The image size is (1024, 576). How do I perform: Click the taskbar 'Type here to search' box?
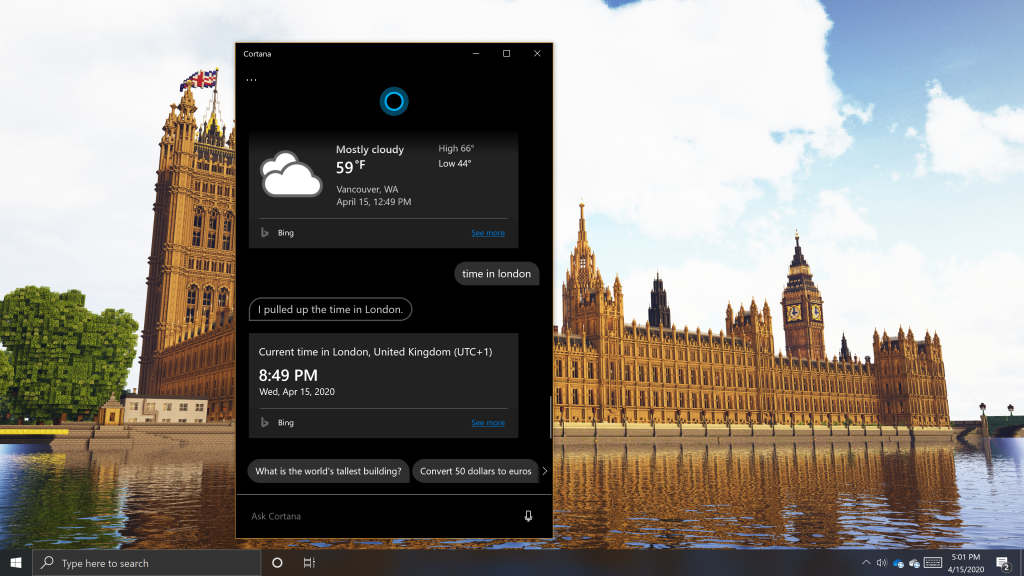tap(146, 563)
